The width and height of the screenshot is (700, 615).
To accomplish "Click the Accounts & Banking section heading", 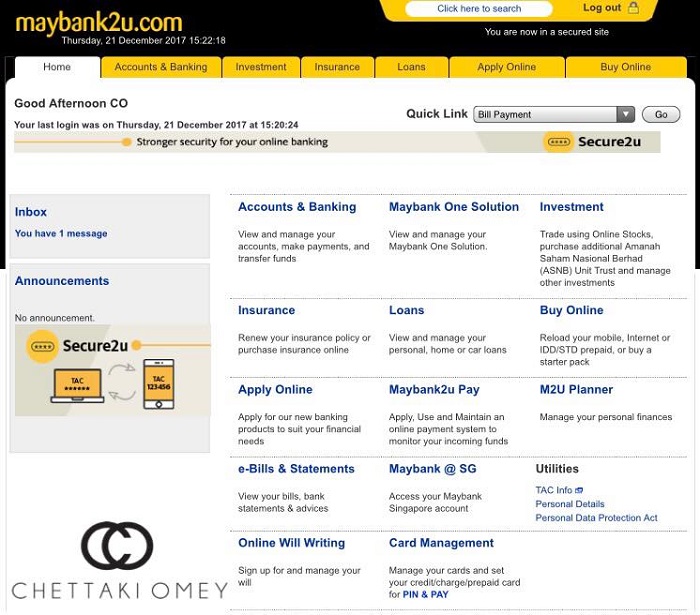I will [297, 207].
